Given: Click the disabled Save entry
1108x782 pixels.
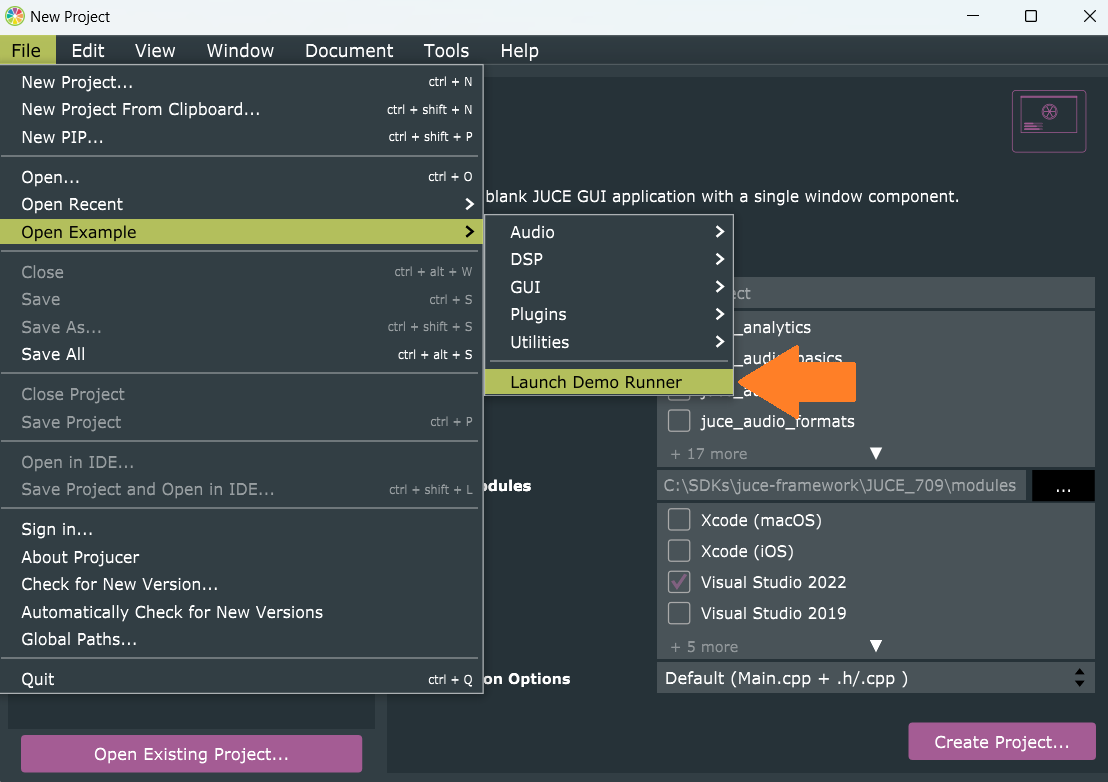Looking at the screenshot, I should [241, 300].
